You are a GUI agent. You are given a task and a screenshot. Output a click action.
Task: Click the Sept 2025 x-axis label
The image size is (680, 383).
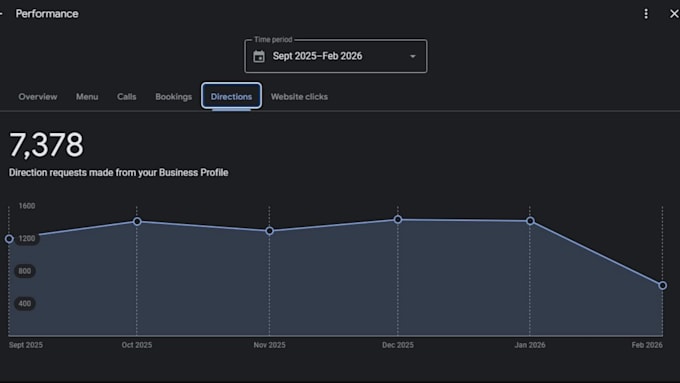26,345
